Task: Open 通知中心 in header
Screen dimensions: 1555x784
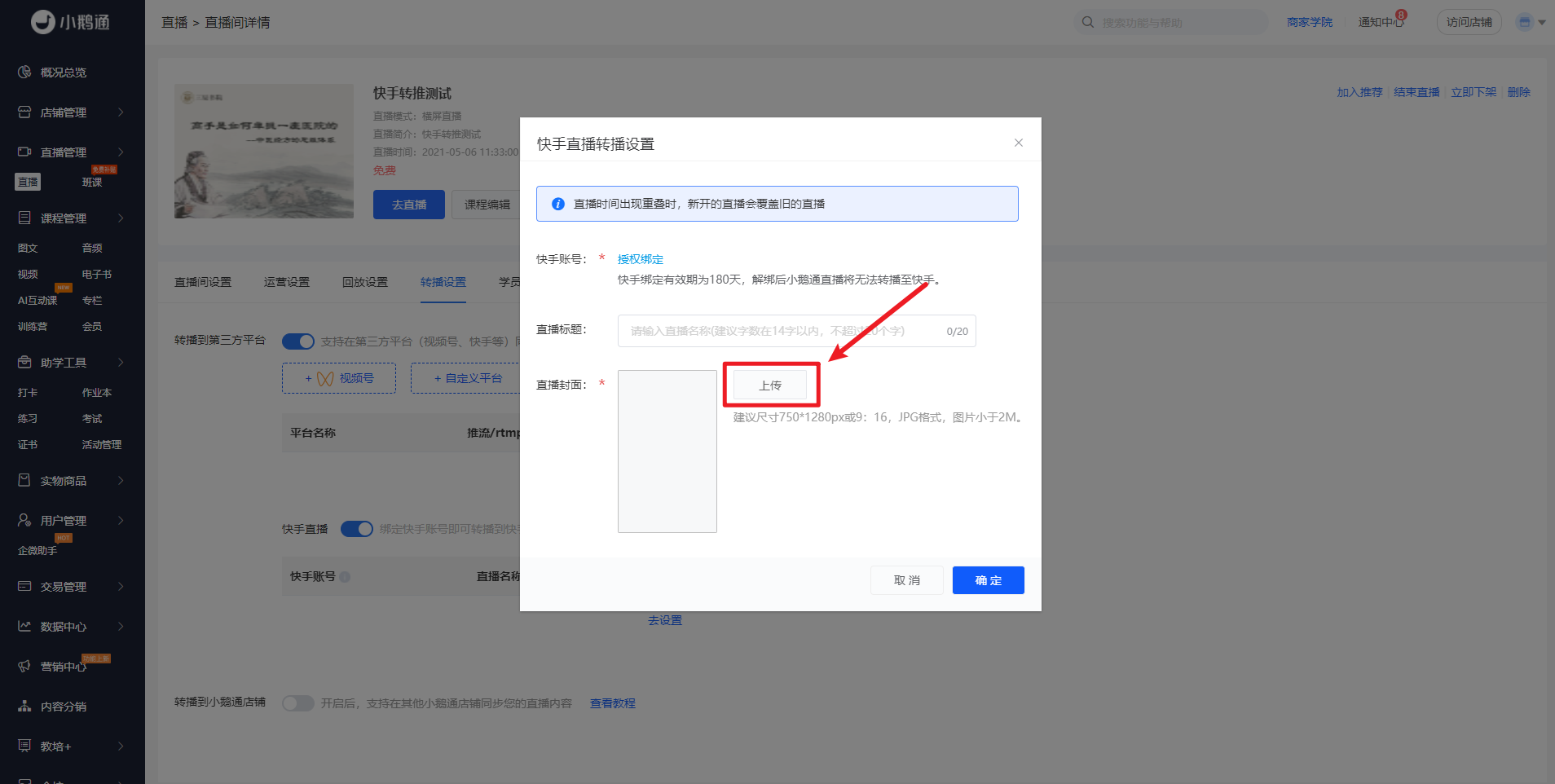Action: click(x=1381, y=22)
